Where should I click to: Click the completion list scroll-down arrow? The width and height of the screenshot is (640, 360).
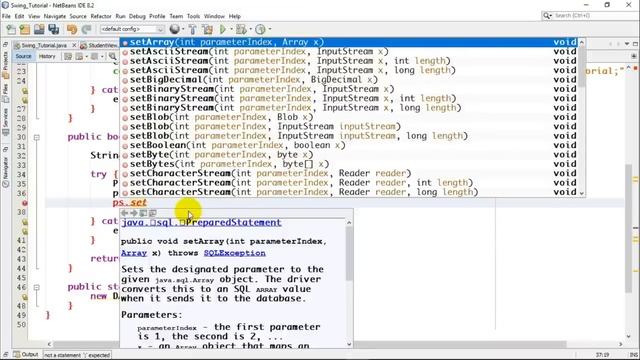pyautogui.click(x=582, y=193)
